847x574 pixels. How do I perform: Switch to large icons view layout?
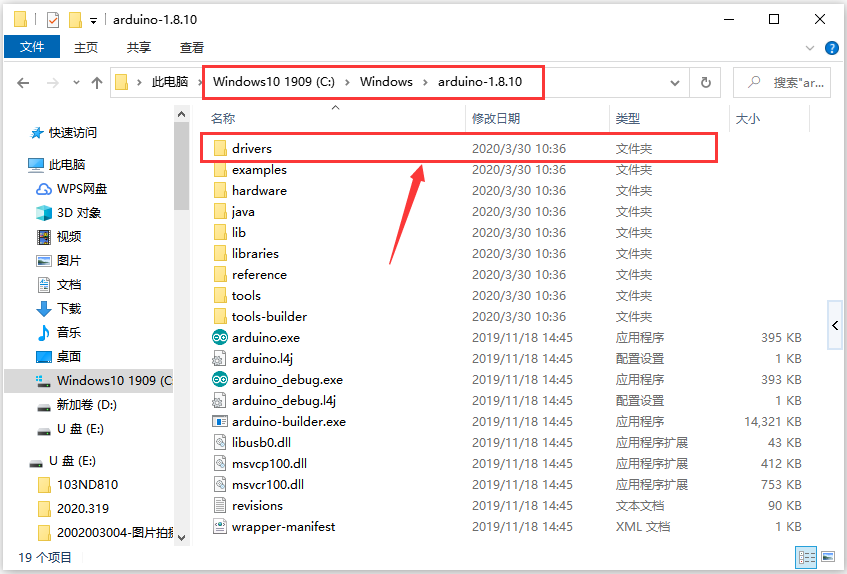pos(828,557)
